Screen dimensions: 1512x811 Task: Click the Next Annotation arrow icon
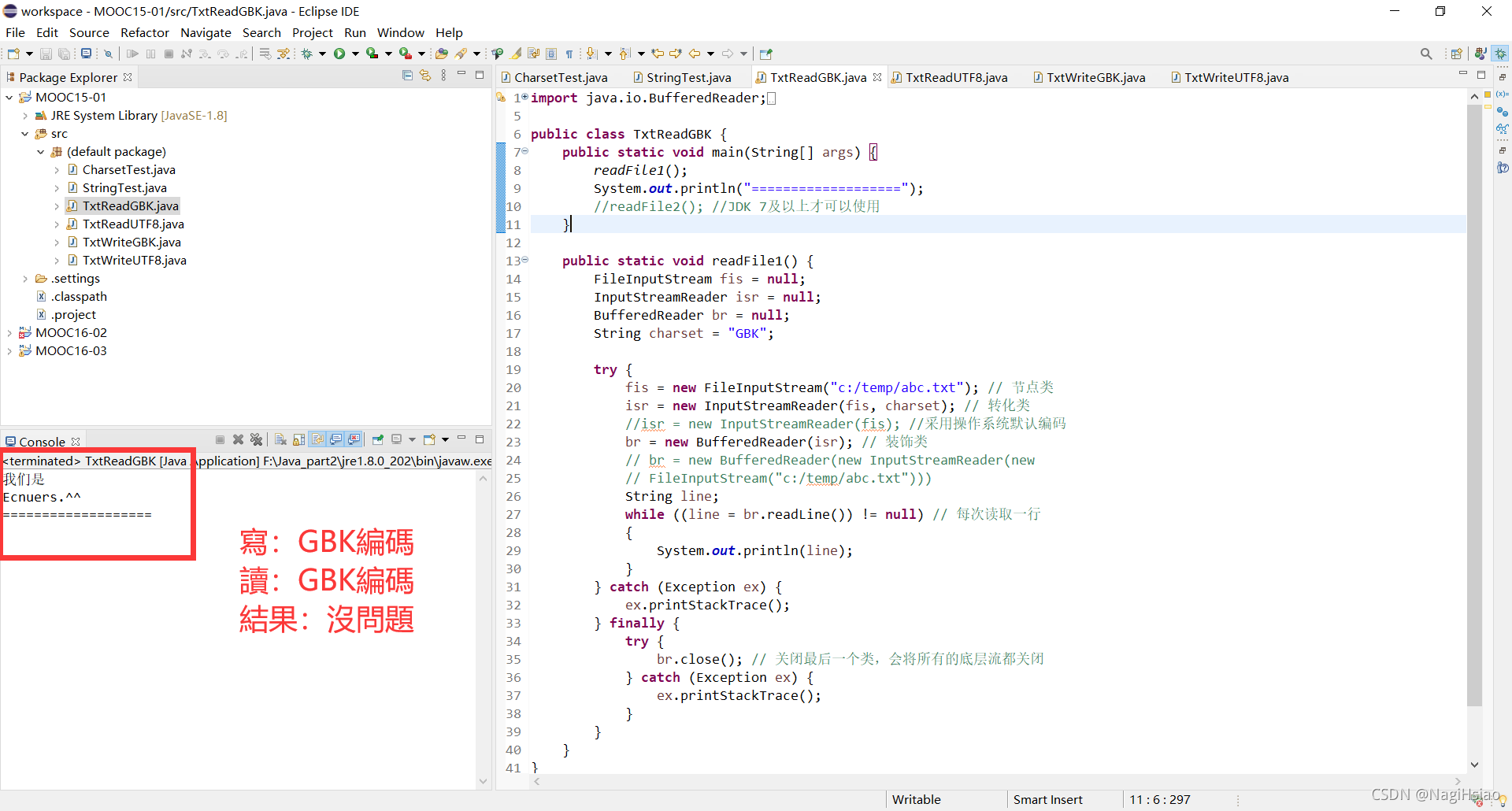[592, 54]
